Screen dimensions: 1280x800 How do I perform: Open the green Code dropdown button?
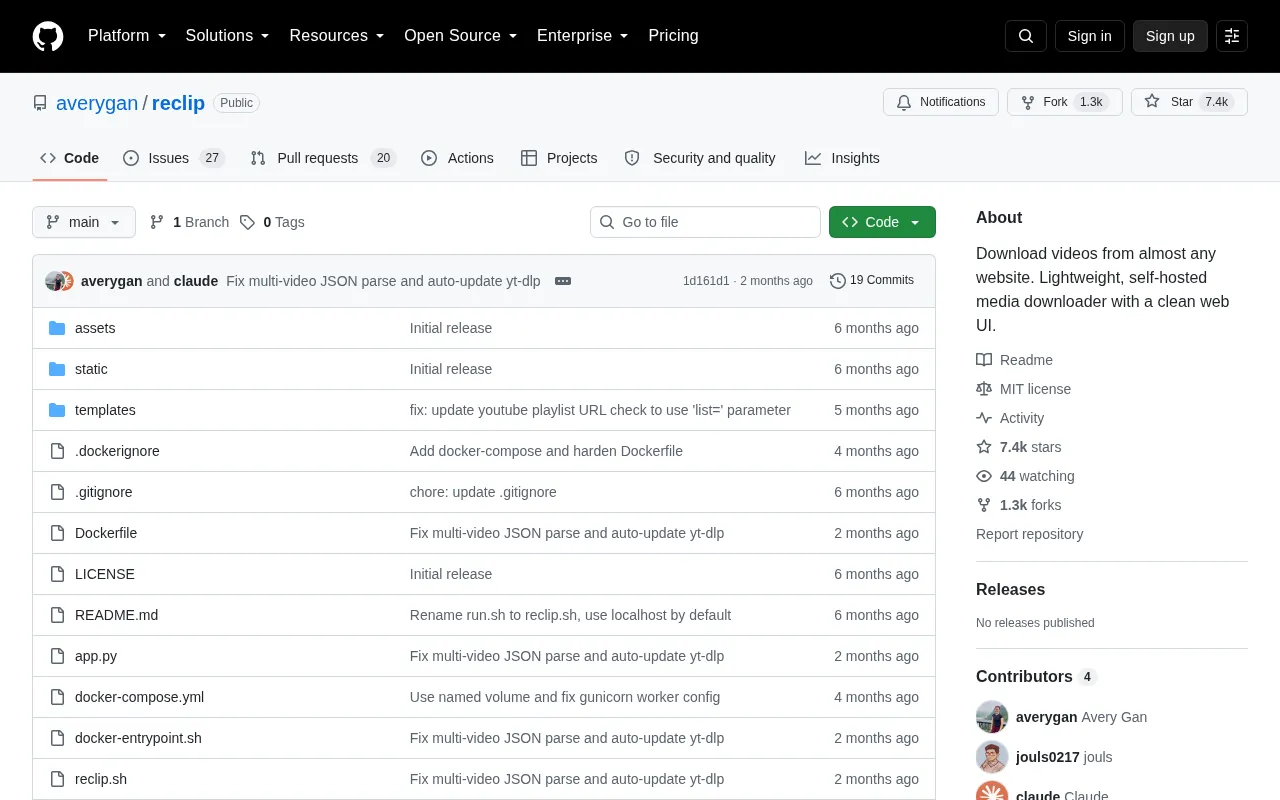(882, 222)
